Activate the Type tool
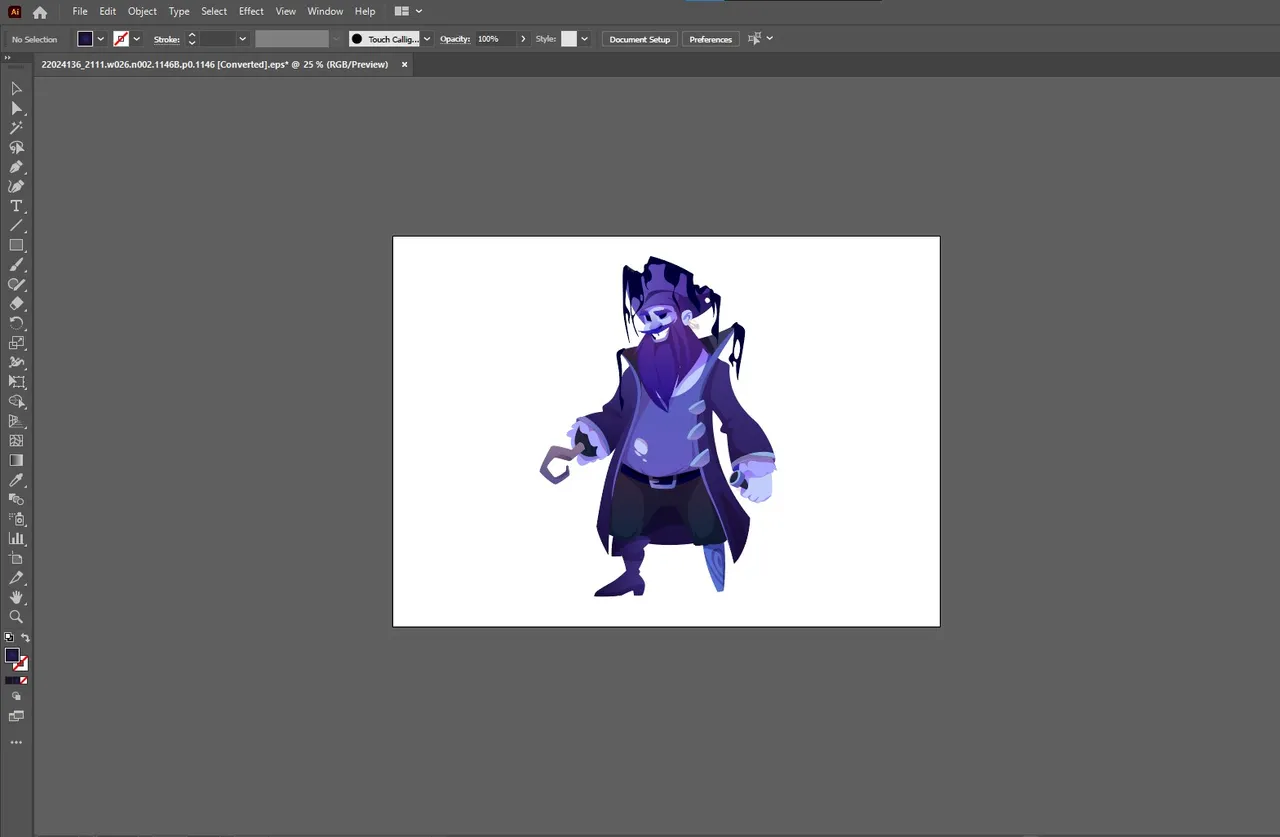Image resolution: width=1280 pixels, height=837 pixels. tap(16, 206)
